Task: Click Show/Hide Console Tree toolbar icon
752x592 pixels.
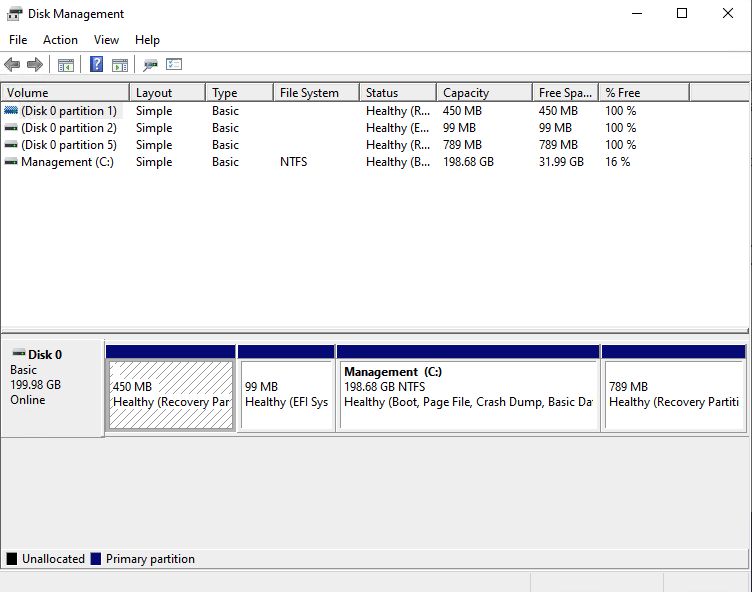Action: 66,65
